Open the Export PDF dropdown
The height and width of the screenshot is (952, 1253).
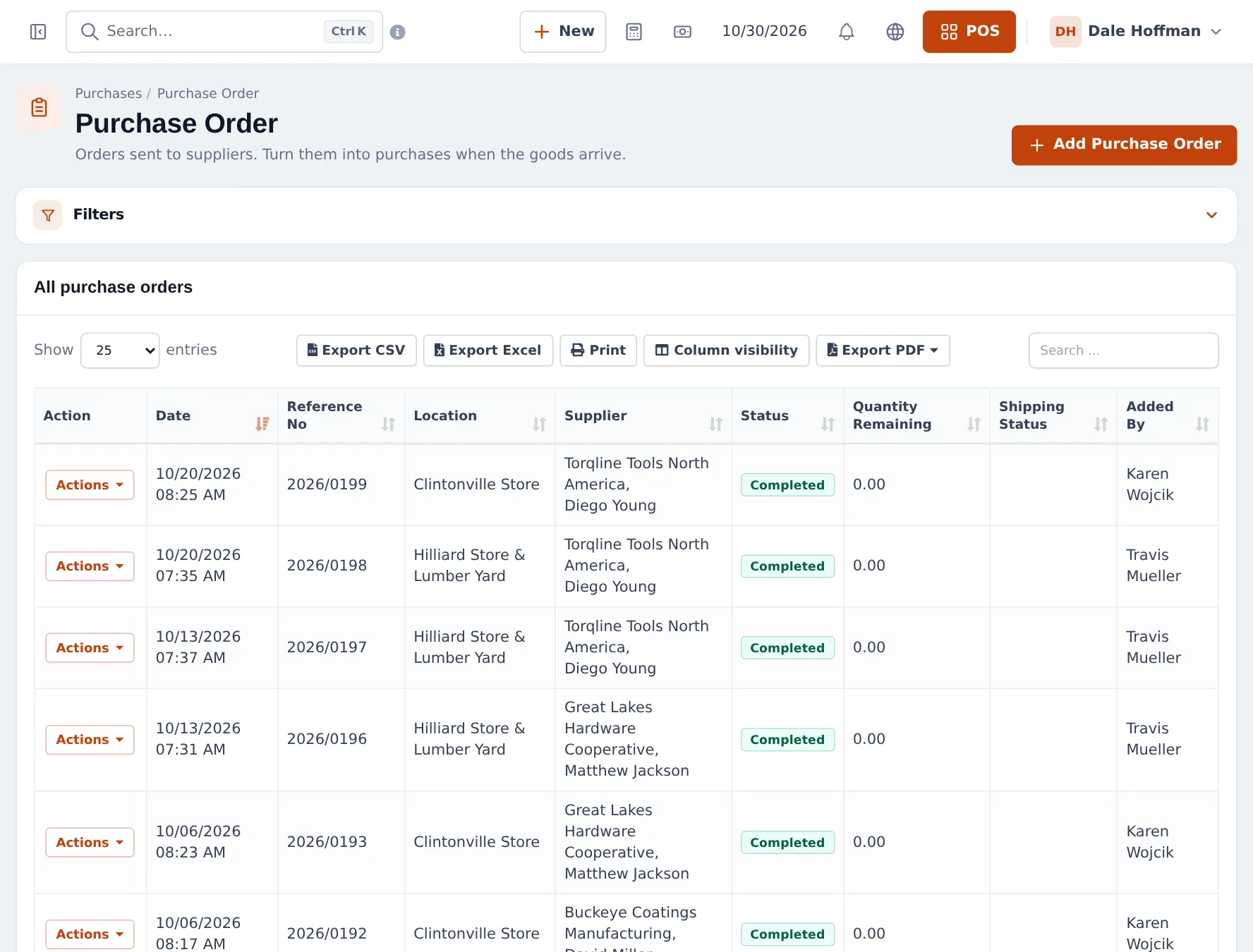pos(883,350)
